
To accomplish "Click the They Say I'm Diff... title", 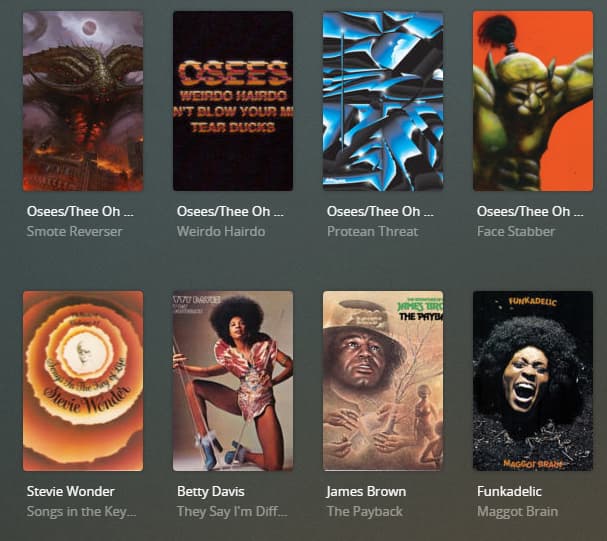I will 232,512.
